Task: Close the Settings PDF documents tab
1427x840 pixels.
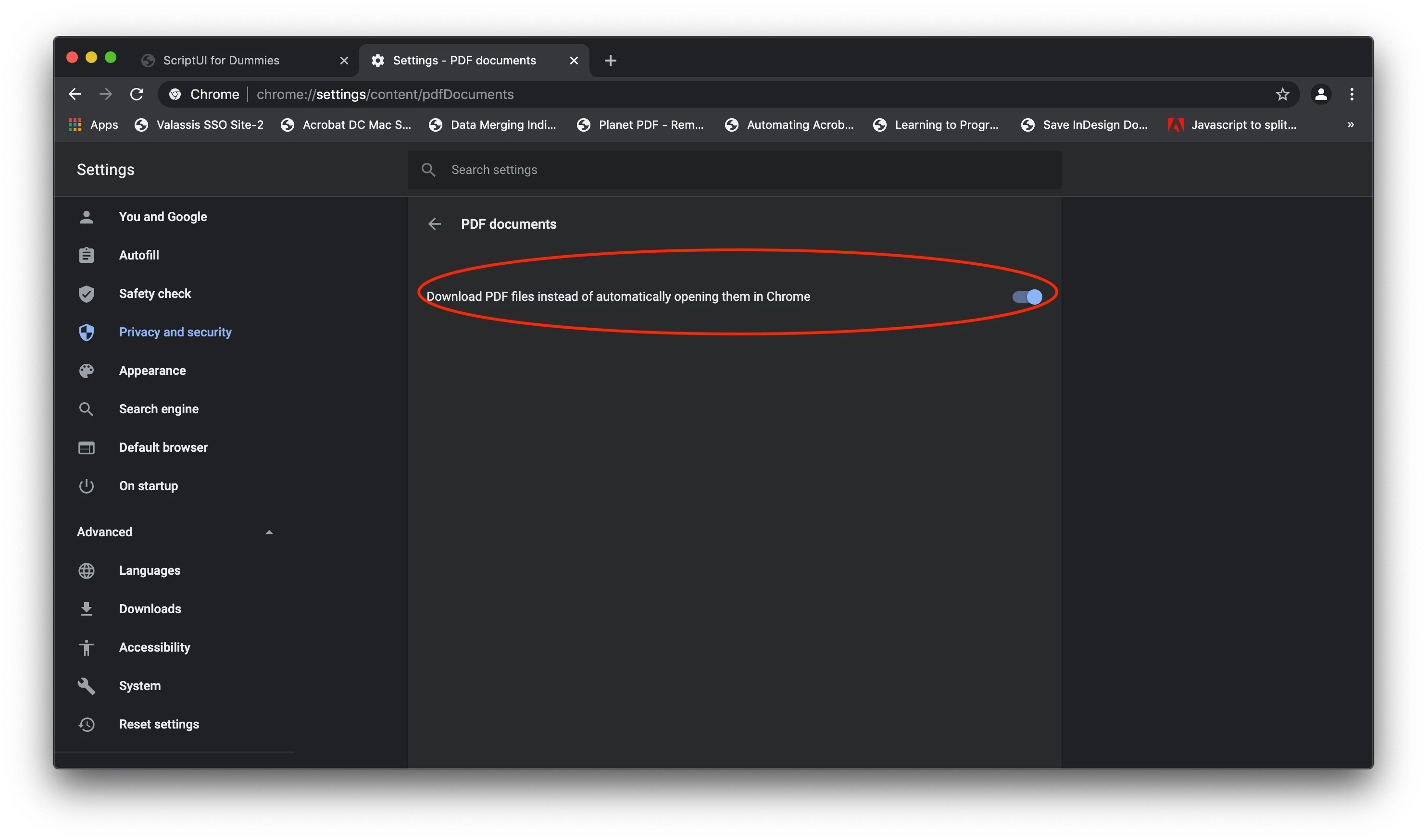Action: point(574,61)
